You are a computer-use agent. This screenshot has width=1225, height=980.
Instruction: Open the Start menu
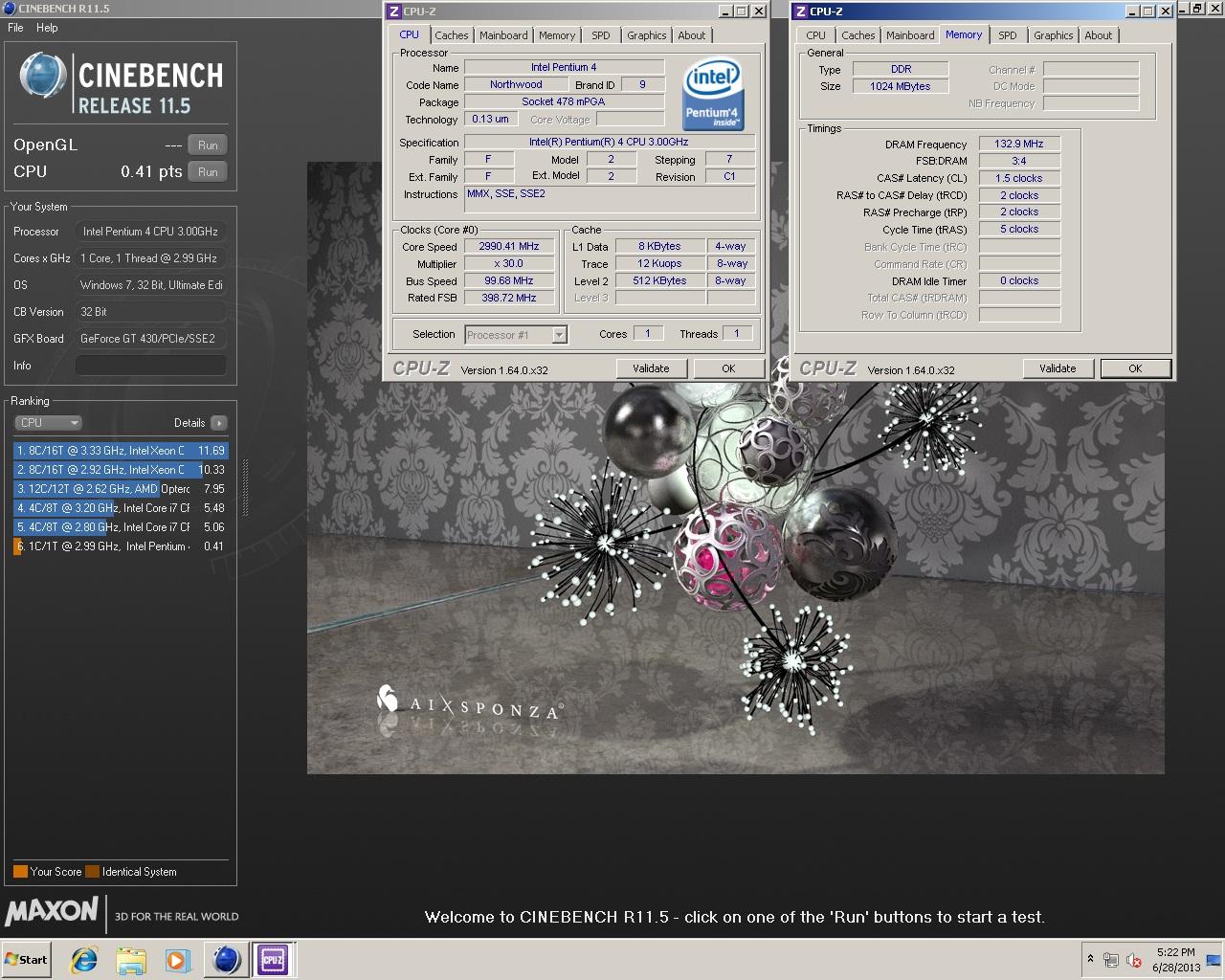(x=26, y=959)
